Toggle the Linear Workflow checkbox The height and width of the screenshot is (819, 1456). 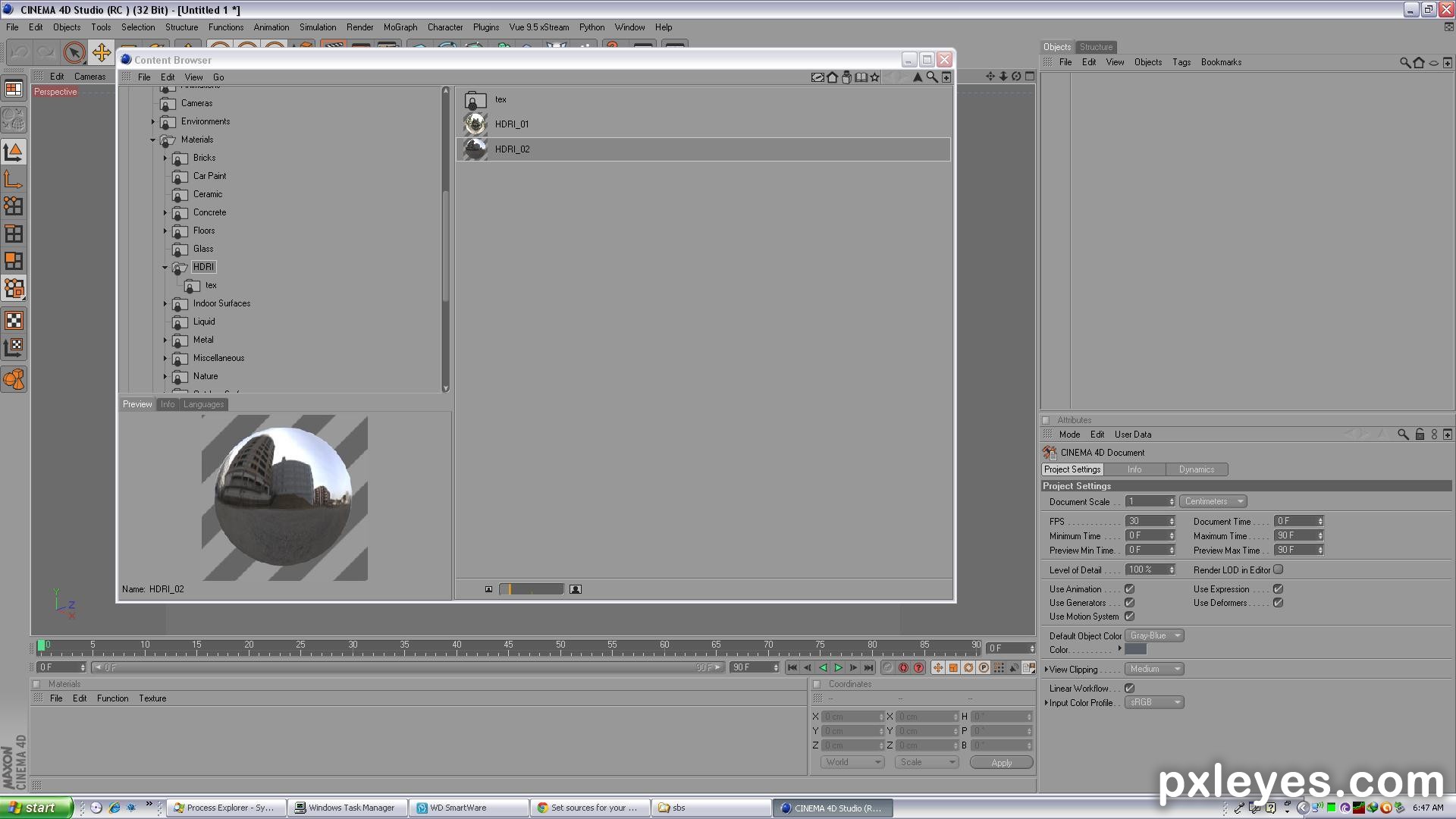1129,689
